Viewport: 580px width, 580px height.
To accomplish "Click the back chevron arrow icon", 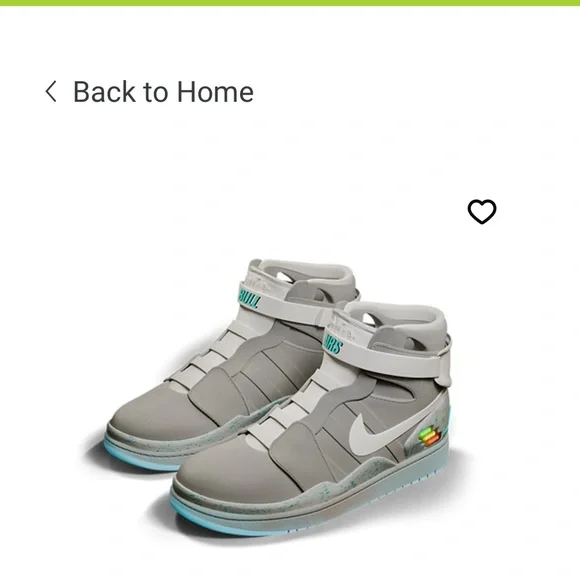I will click(51, 91).
